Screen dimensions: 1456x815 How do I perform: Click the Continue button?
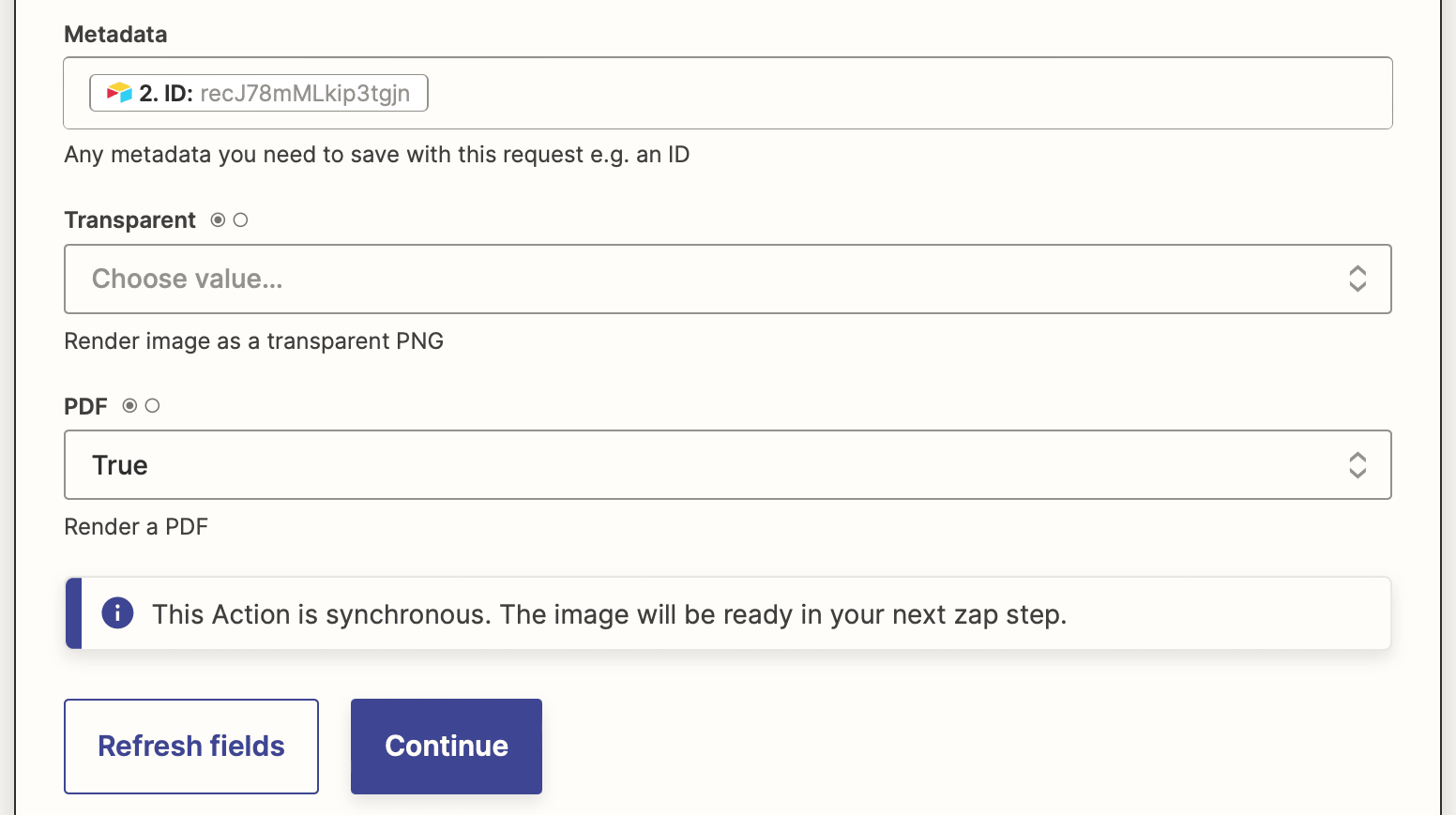[446, 746]
